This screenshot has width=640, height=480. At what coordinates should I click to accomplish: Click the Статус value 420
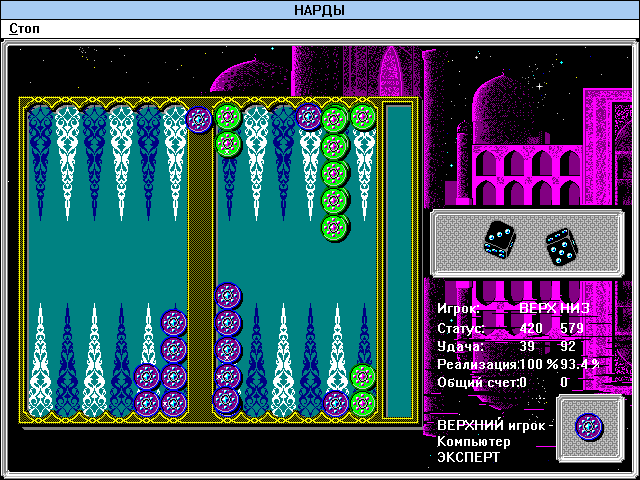coord(531,328)
